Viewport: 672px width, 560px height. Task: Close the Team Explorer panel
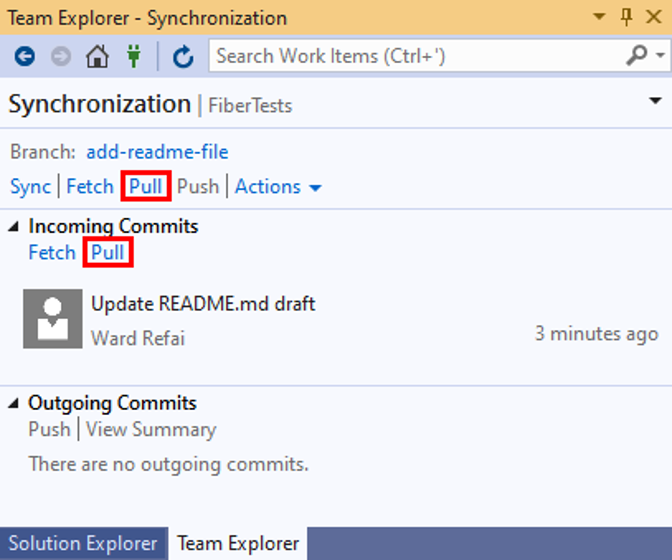click(653, 17)
